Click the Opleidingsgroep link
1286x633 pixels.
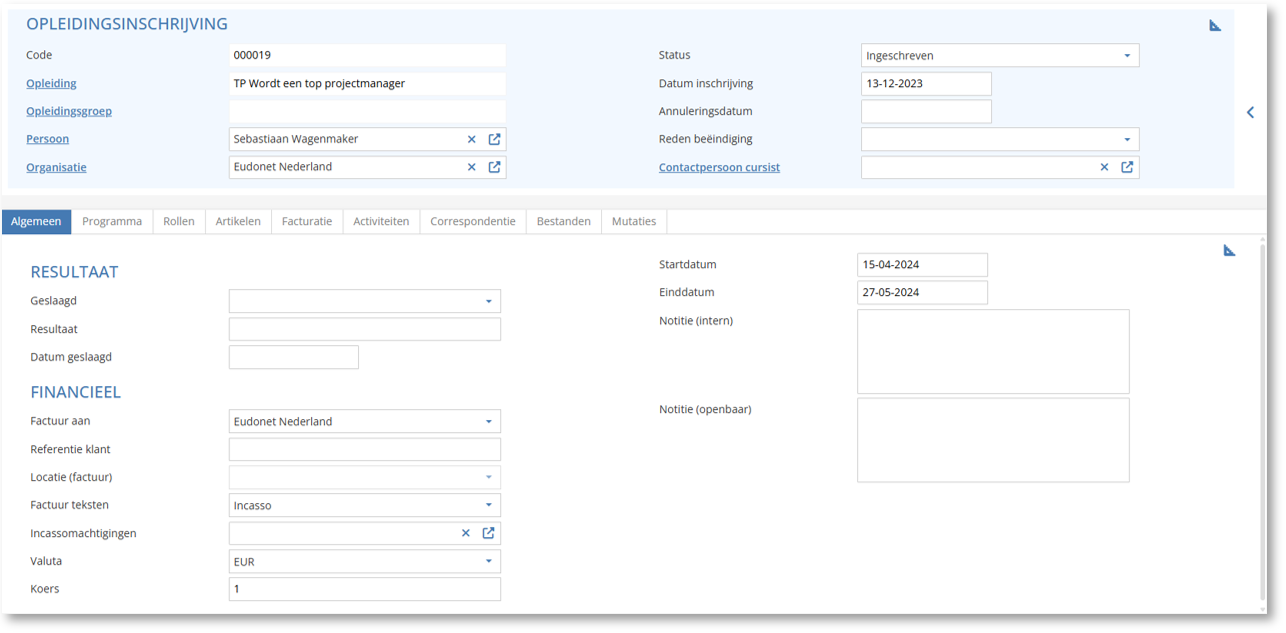click(x=69, y=112)
